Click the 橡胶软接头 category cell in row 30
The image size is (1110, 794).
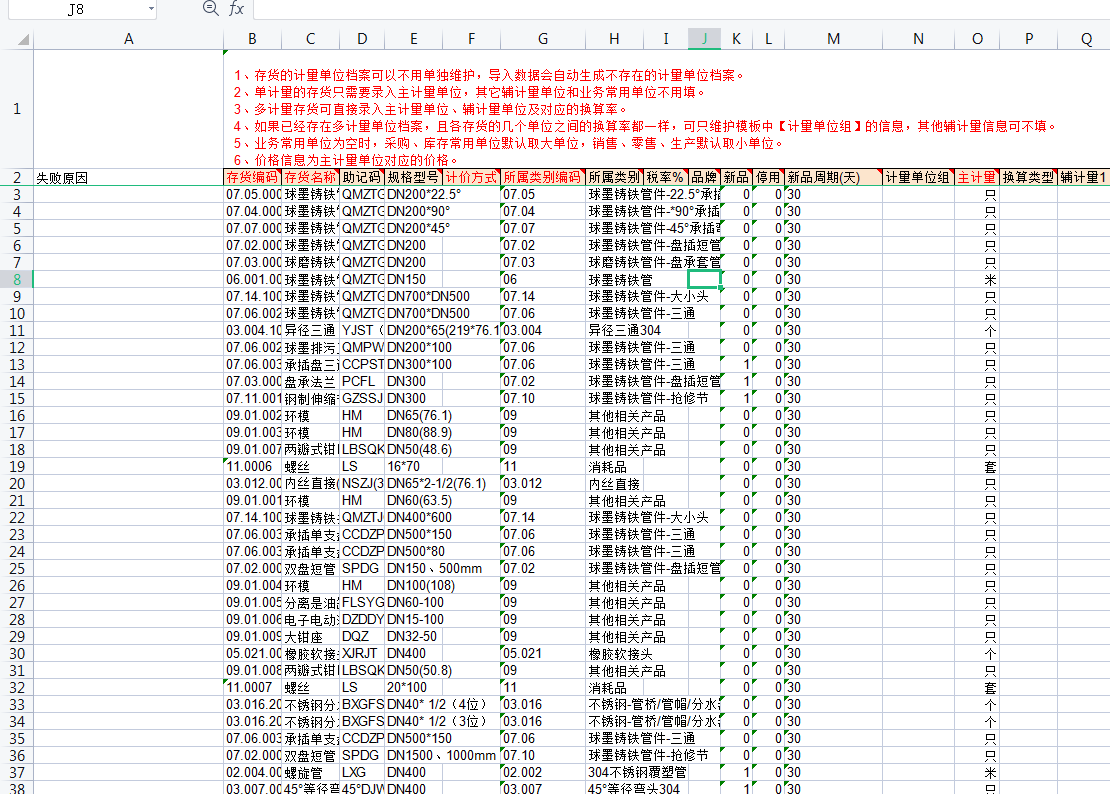click(614, 654)
